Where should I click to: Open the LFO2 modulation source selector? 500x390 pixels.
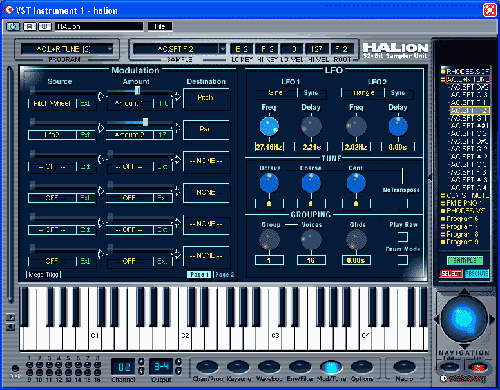pos(52,135)
